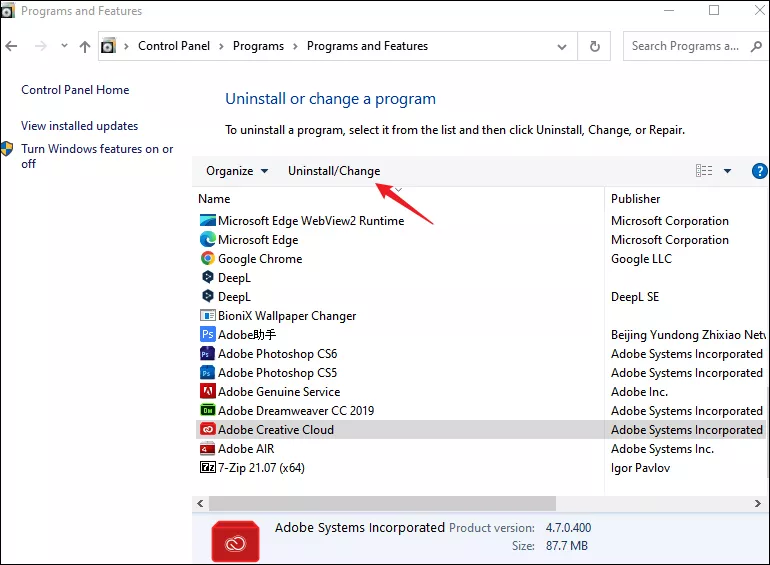Click the Control Panel icon in address bar
The width and height of the screenshot is (770, 565).
tap(108, 46)
